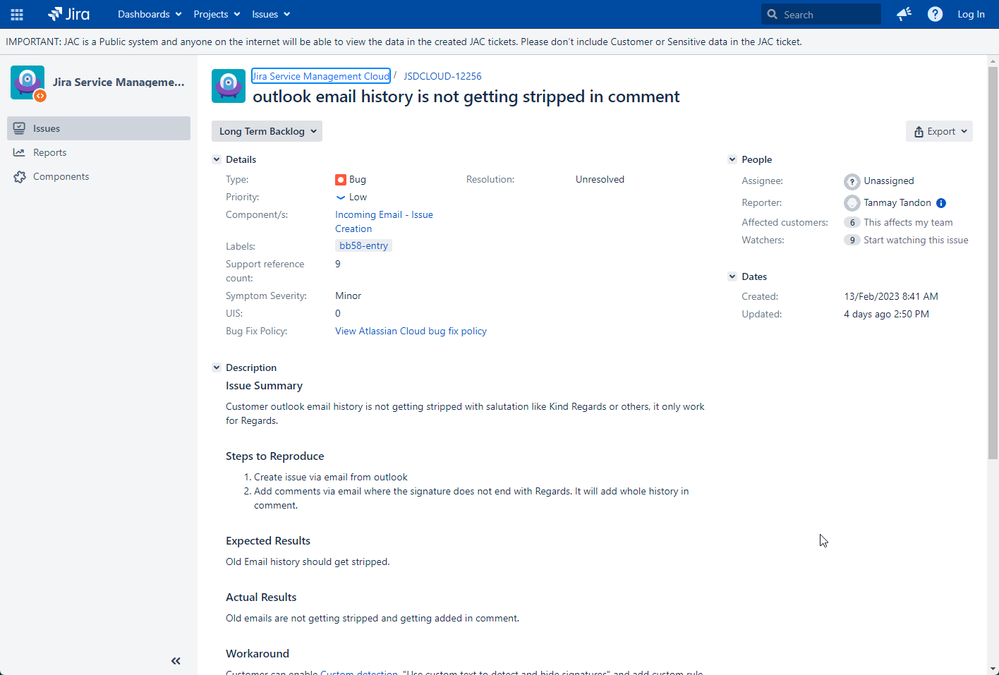Click the reporter info icon
Viewport: 999px width, 675px height.
(x=941, y=203)
